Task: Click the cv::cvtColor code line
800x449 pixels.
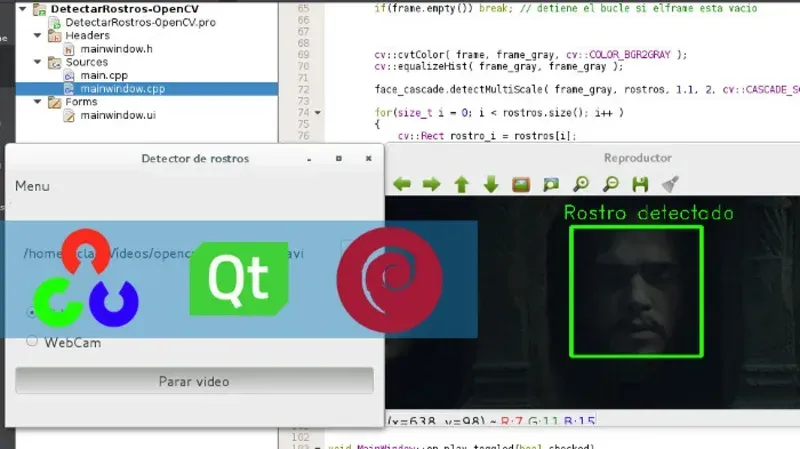Action: point(531,55)
